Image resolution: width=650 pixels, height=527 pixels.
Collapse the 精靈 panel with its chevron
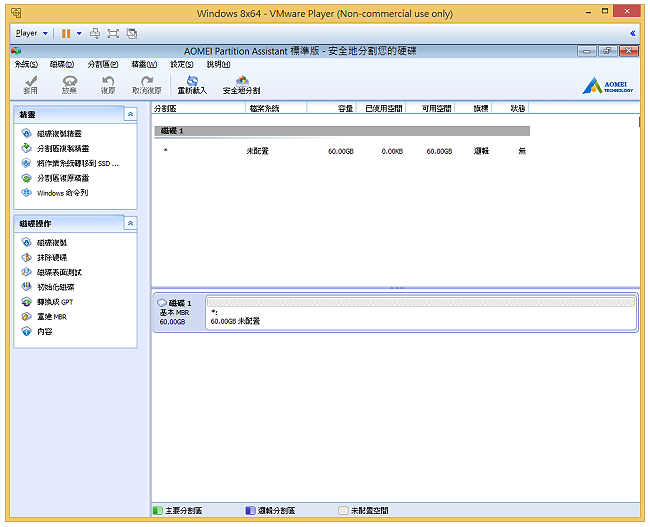(x=130, y=114)
